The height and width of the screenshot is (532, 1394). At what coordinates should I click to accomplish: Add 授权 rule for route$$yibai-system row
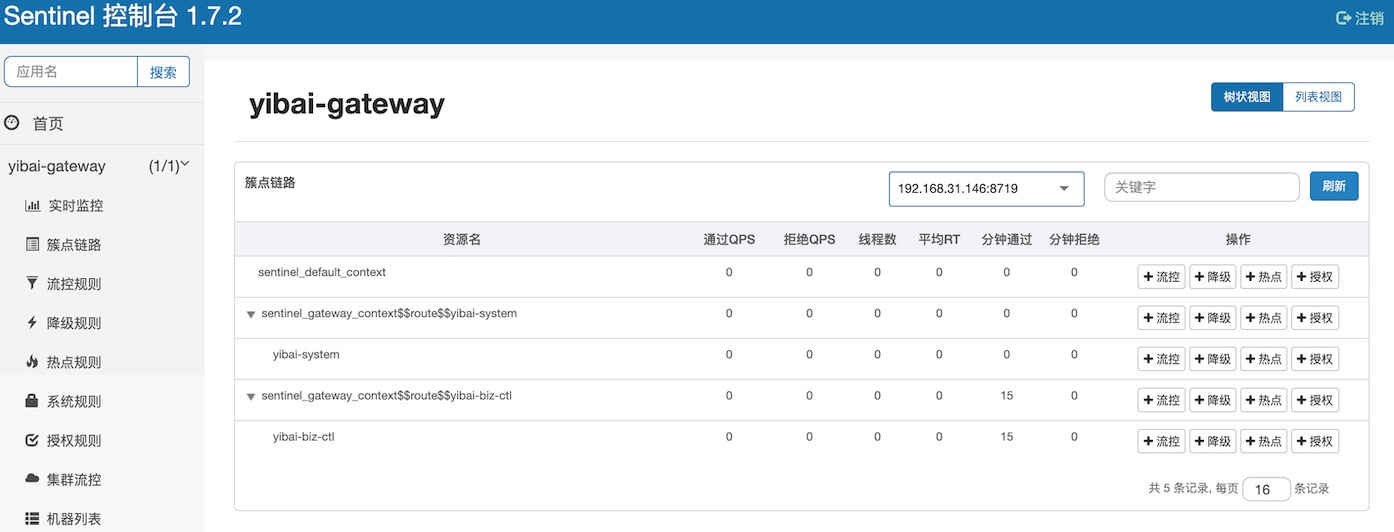pos(1315,318)
